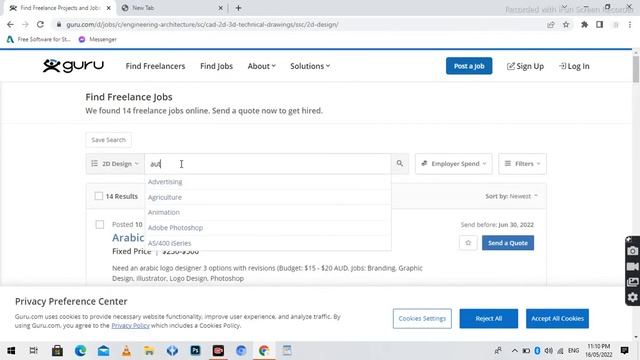Click the share page icon in address bar

click(x=551, y=24)
